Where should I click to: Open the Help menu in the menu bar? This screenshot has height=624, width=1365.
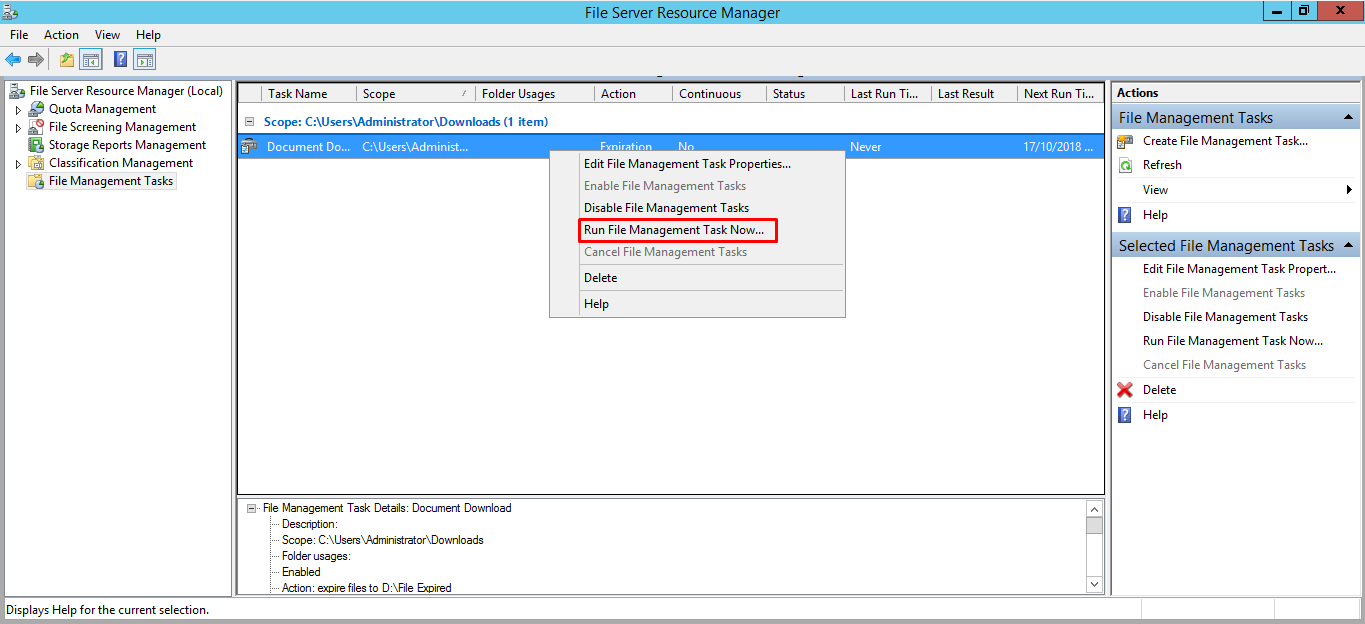(x=148, y=35)
